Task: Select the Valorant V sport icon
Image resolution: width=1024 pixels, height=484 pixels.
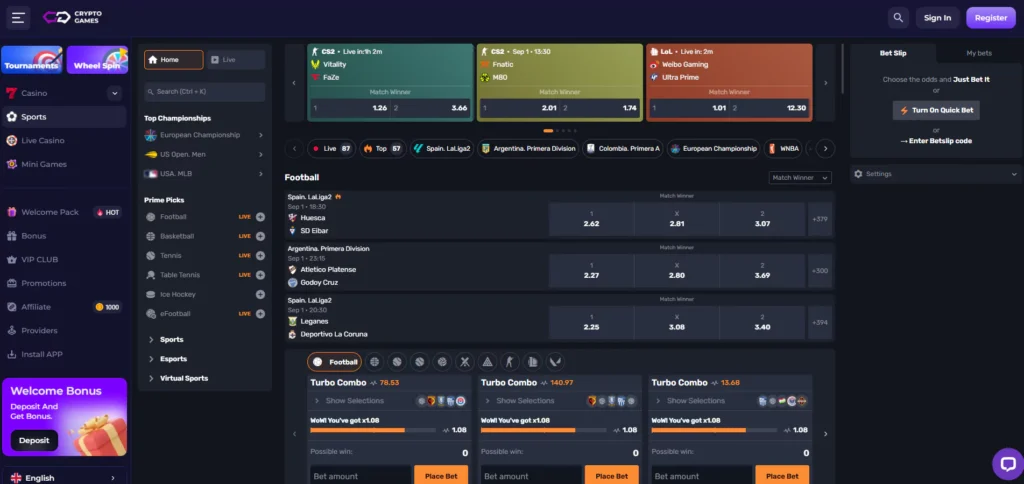Action: pos(555,362)
